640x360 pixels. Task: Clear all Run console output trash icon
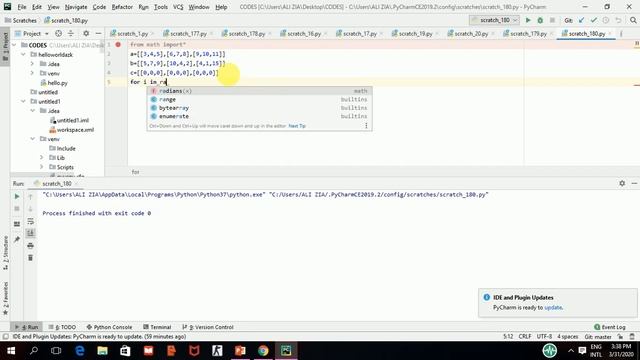(x=31, y=258)
